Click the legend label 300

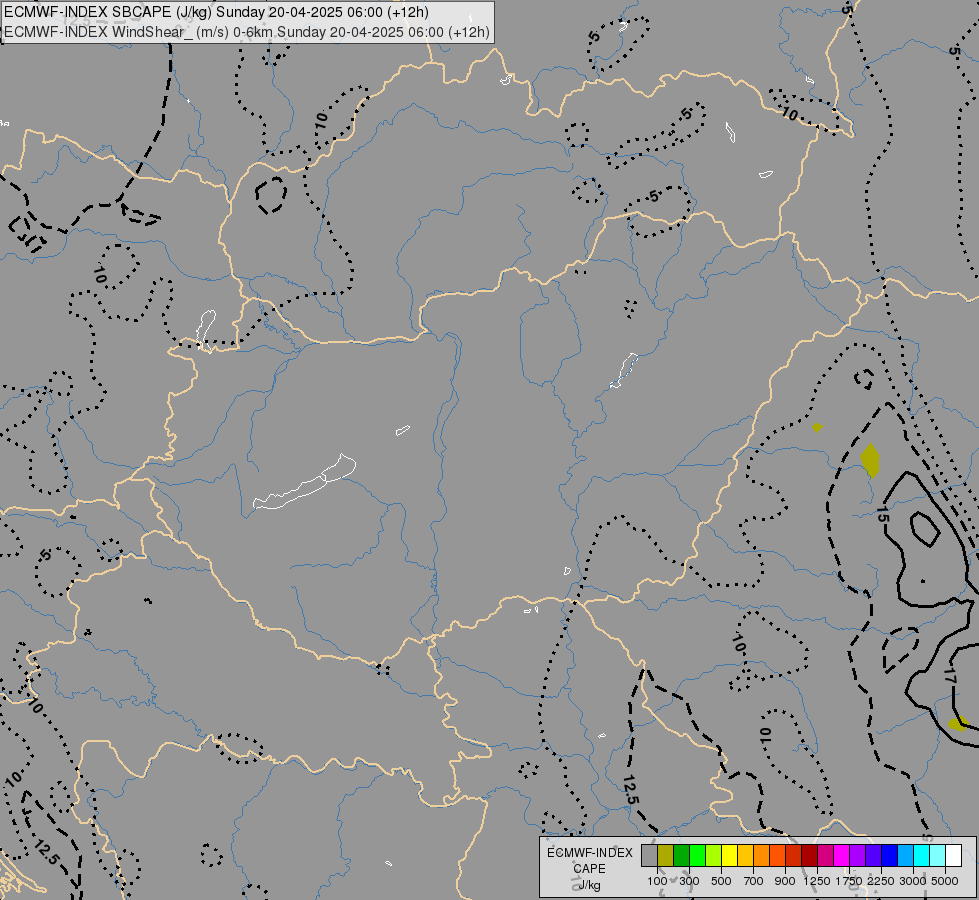coord(689,881)
